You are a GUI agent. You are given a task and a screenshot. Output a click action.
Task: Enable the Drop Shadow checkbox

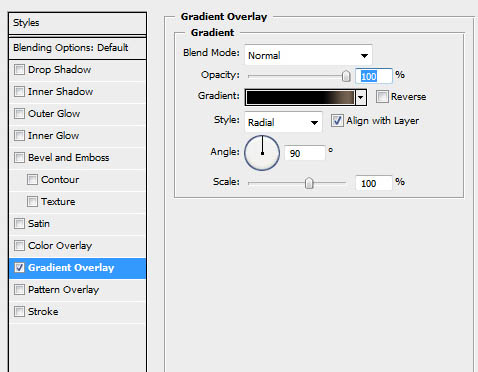[19, 70]
